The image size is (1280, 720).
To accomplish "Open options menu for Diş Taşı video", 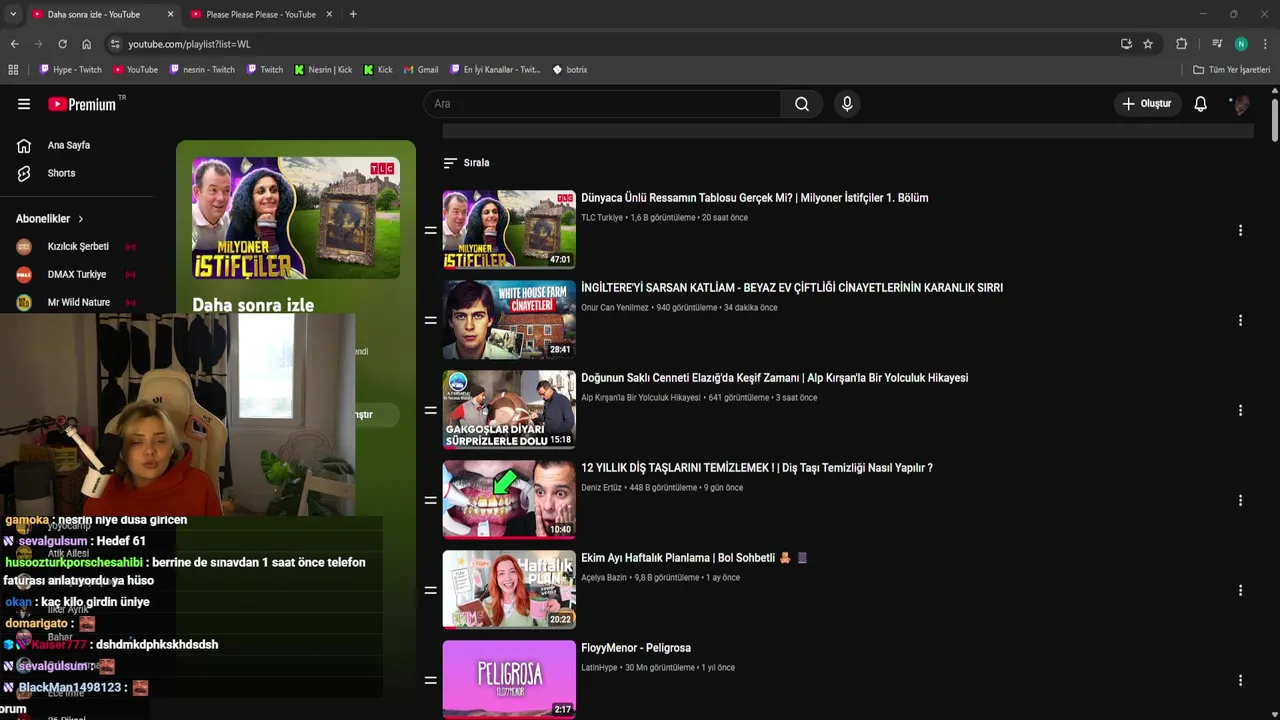I will tap(1240, 500).
